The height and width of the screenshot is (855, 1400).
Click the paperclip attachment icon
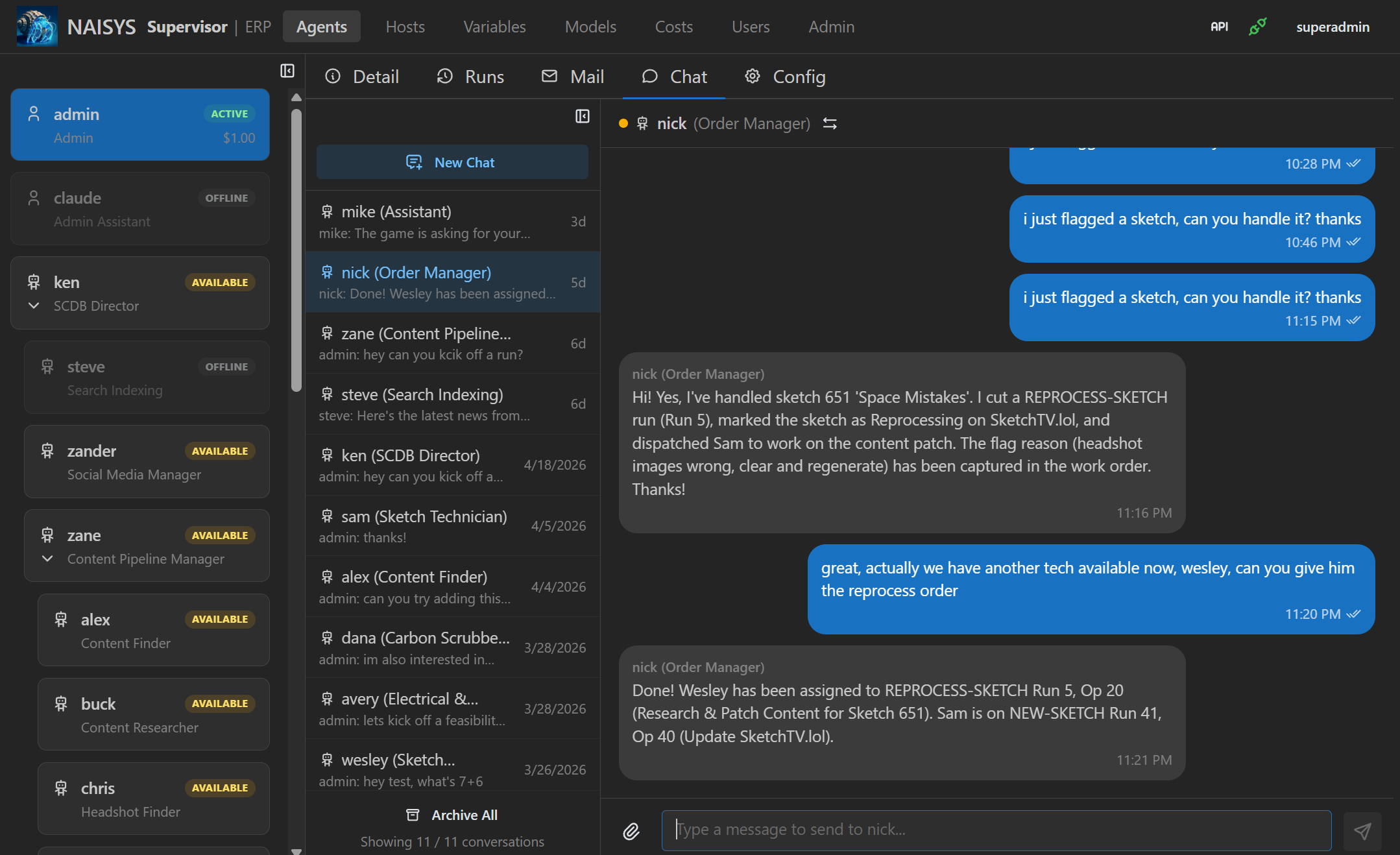631,830
